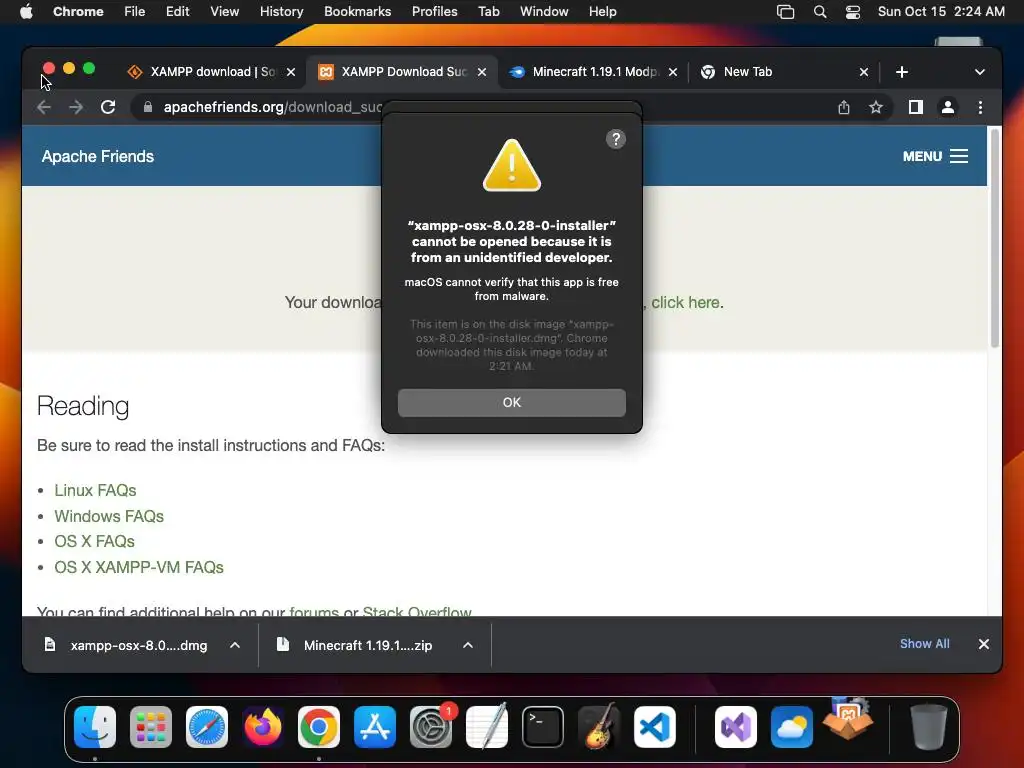Bookmark this page with the star icon
Screen dimensions: 1024x768
click(876, 107)
